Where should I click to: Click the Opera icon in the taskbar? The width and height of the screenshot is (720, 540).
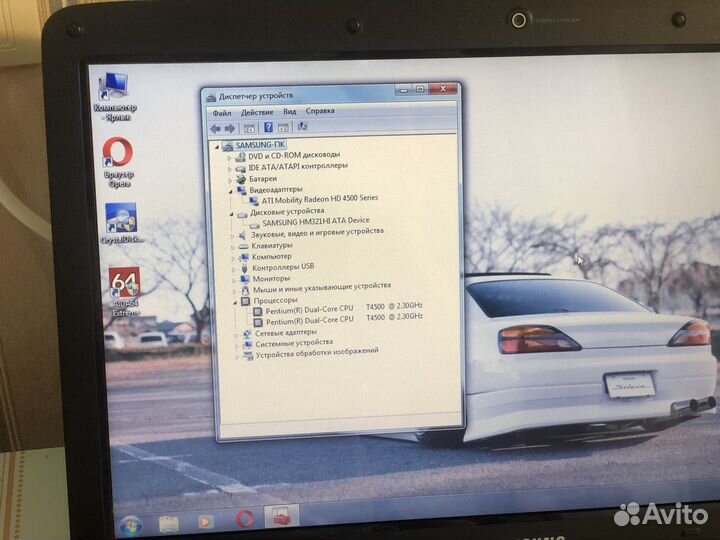click(244, 519)
